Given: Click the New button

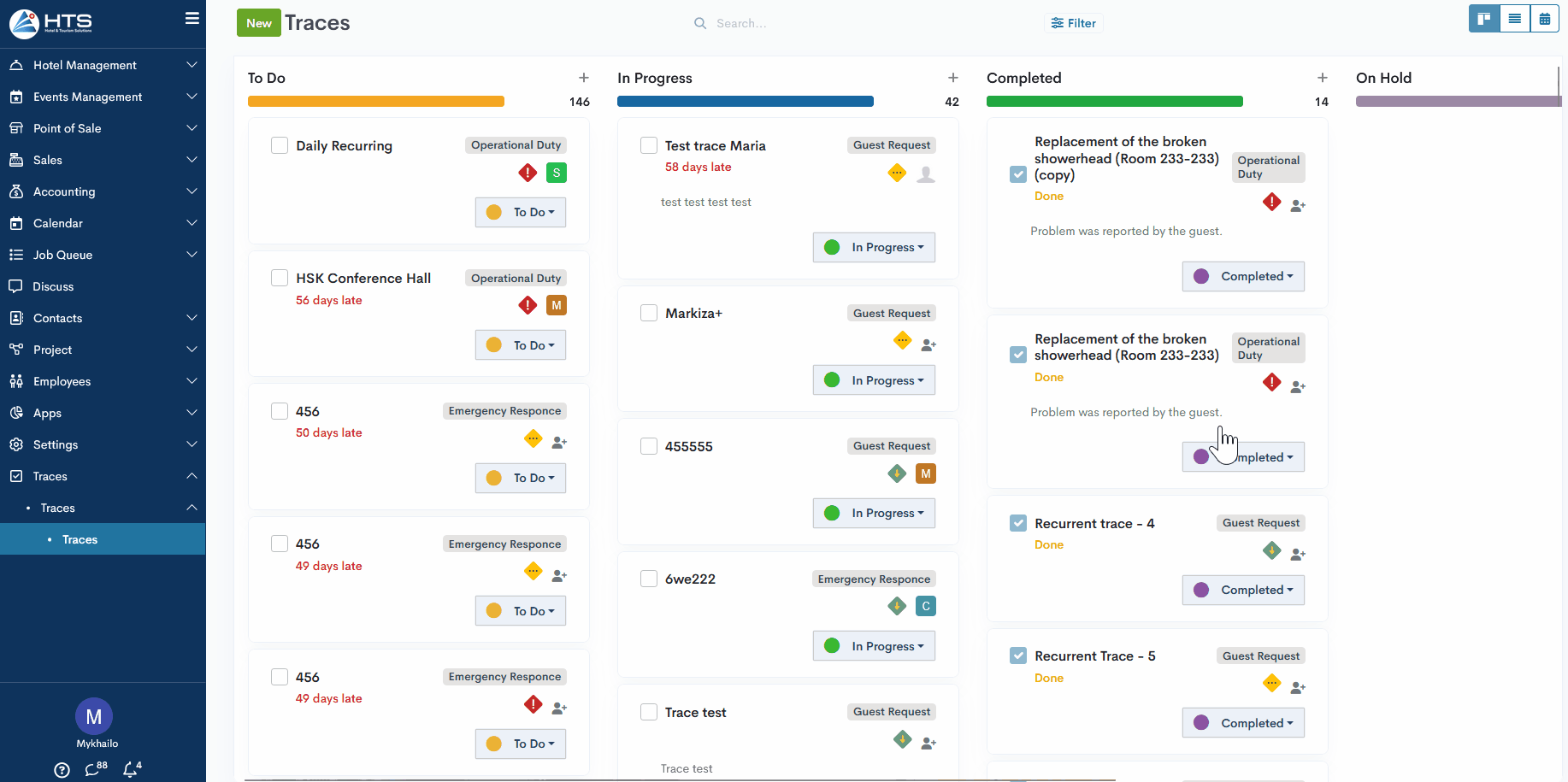Looking at the screenshot, I should pyautogui.click(x=258, y=23).
